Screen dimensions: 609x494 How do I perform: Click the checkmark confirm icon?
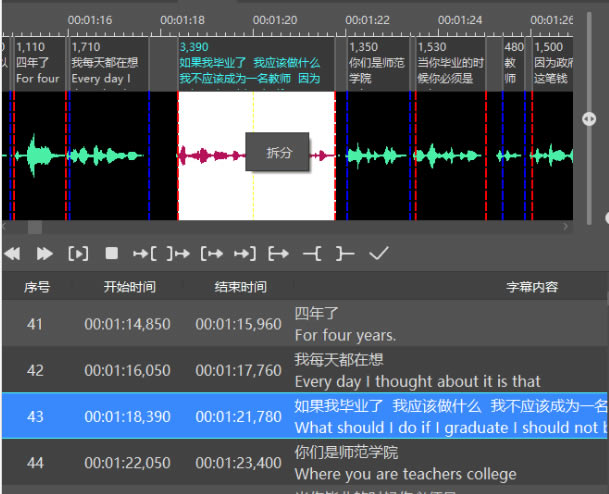click(x=379, y=254)
